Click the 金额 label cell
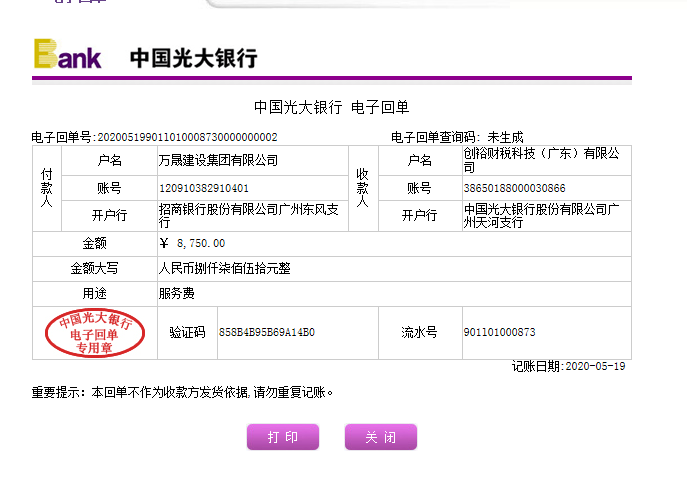The width and height of the screenshot is (687, 491). 95,244
